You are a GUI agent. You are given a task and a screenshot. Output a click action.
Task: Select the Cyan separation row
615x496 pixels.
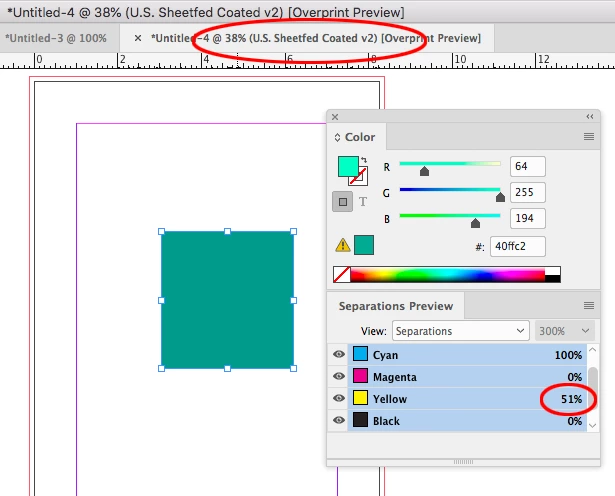467,354
